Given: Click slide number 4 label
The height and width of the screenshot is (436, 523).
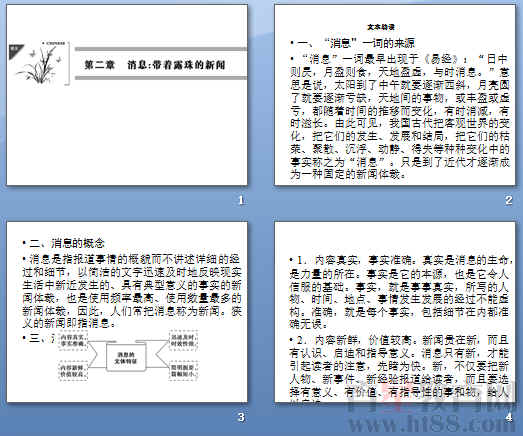Looking at the screenshot, I should (x=509, y=417).
